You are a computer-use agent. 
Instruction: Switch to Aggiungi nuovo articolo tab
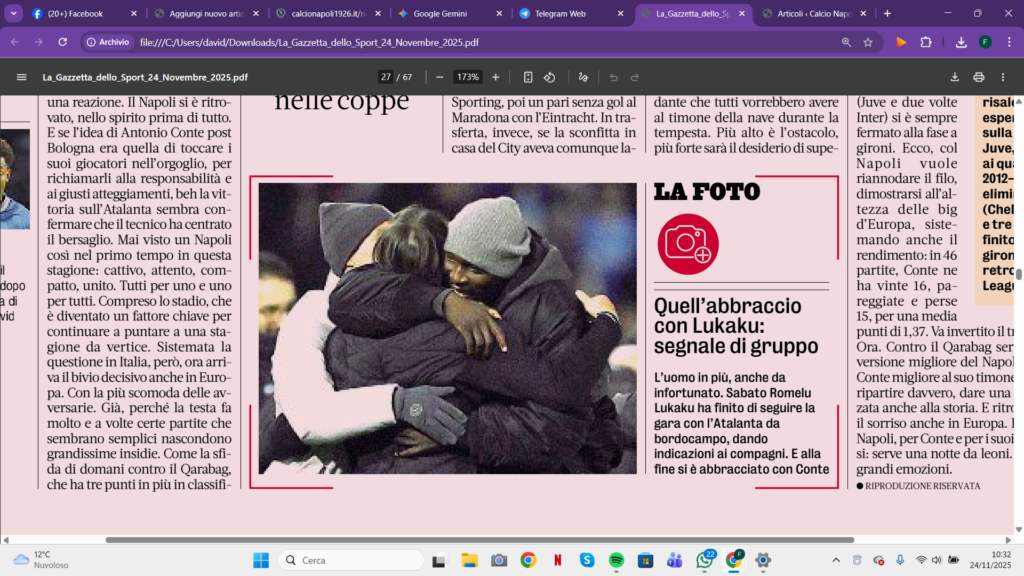tap(206, 13)
